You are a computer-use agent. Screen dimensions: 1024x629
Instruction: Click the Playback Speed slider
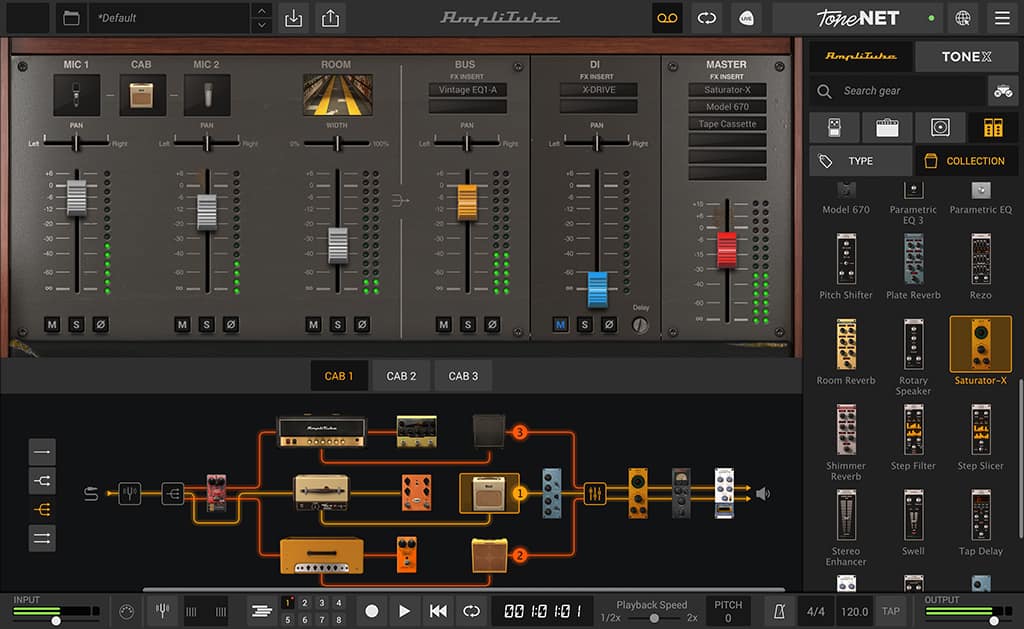click(x=652, y=618)
